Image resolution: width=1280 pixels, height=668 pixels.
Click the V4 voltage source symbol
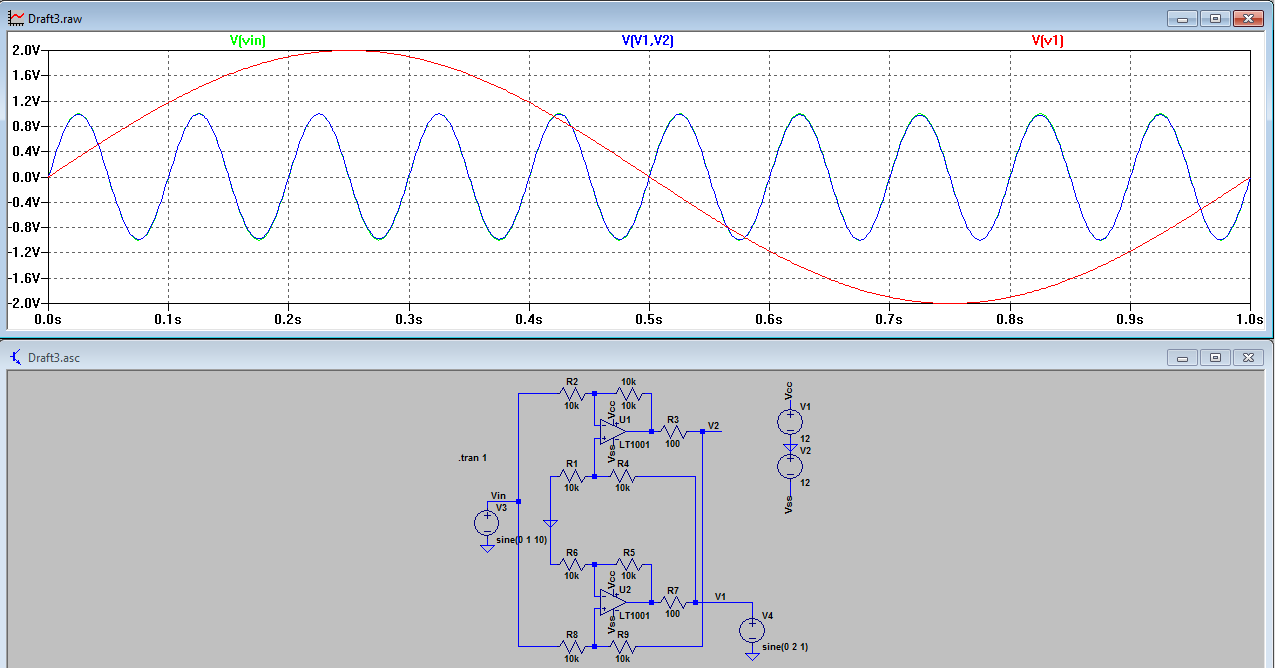point(751,630)
